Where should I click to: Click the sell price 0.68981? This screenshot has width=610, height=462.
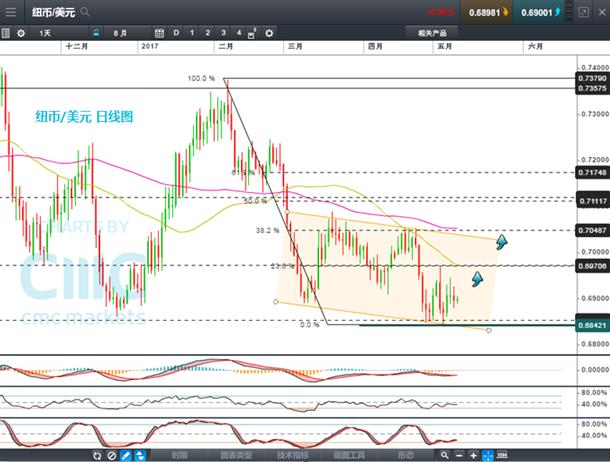[488, 12]
